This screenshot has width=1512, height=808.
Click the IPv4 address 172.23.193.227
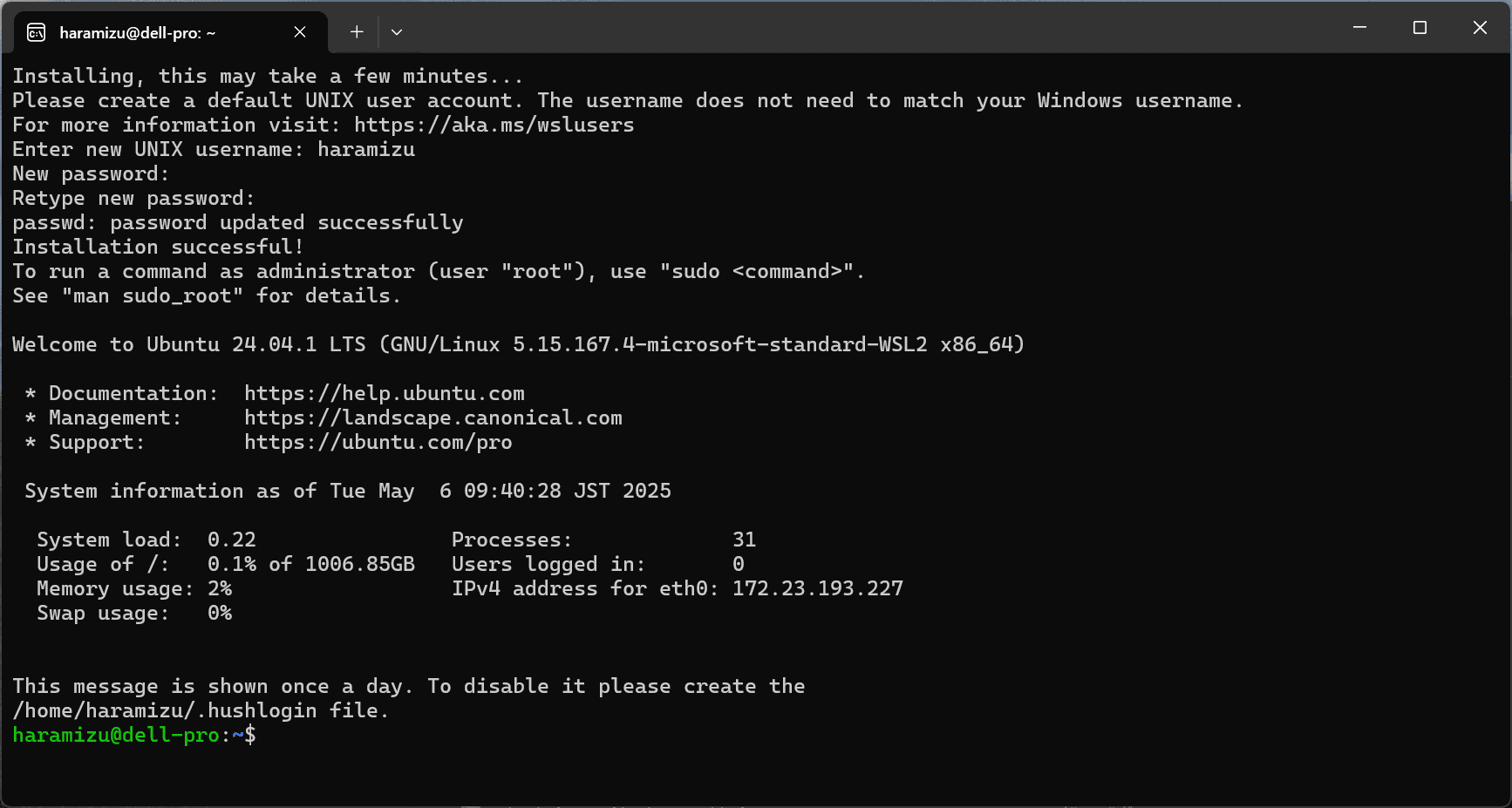point(817,589)
